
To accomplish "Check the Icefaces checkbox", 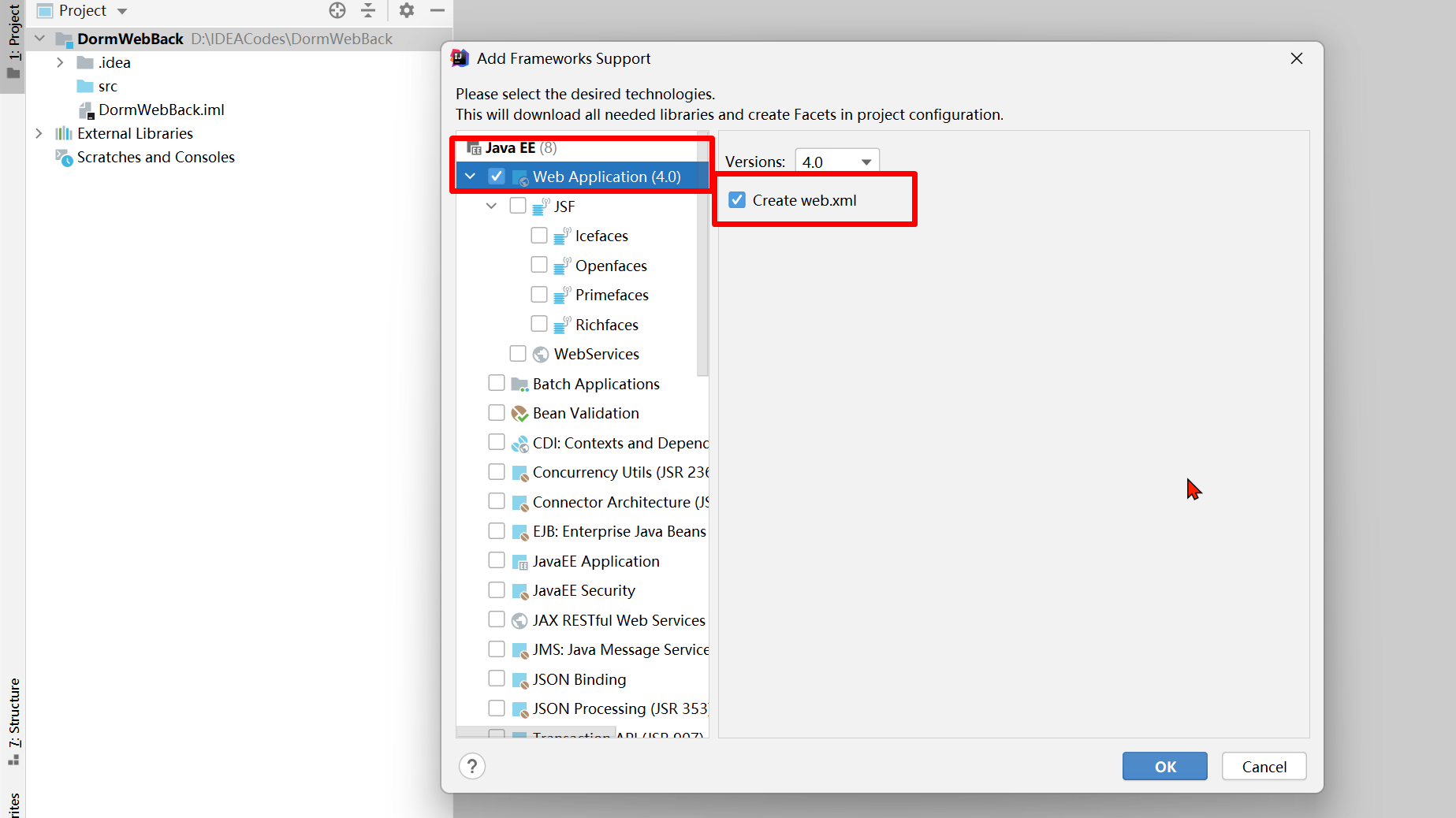I will click(x=539, y=235).
